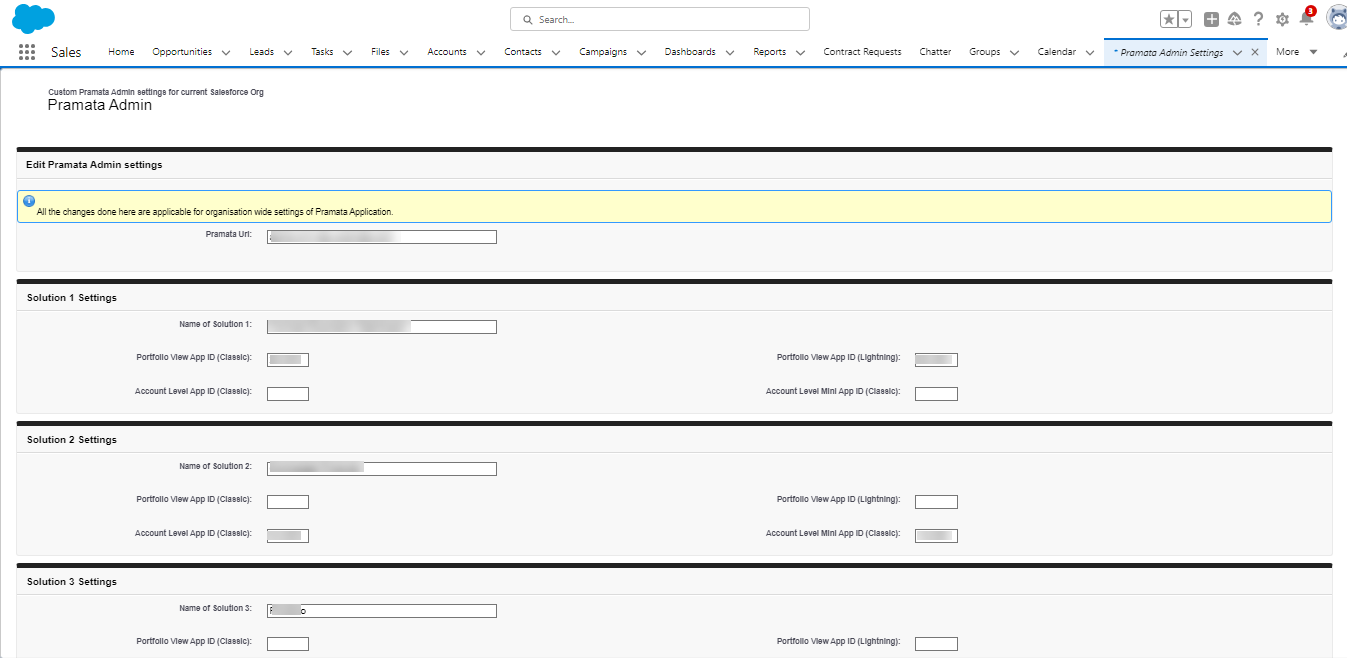Viewport: 1347px width, 658px height.
Task: Expand the Contacts tab chevron
Action: [x=555, y=53]
